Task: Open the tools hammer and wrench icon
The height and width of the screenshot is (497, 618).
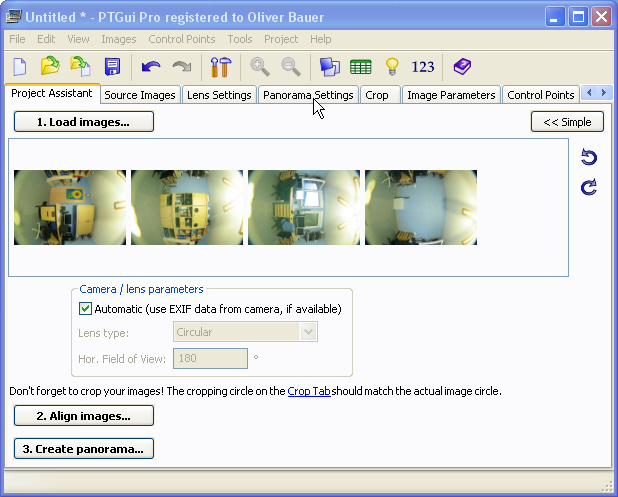Action: click(219, 67)
